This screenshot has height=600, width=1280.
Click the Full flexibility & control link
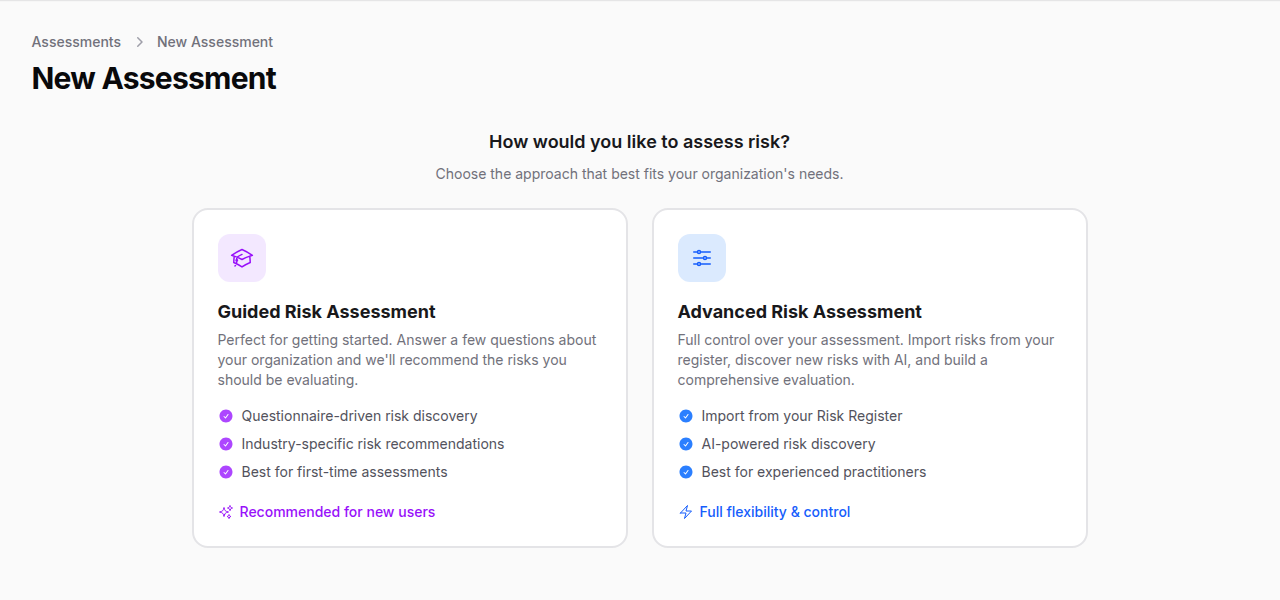point(774,511)
